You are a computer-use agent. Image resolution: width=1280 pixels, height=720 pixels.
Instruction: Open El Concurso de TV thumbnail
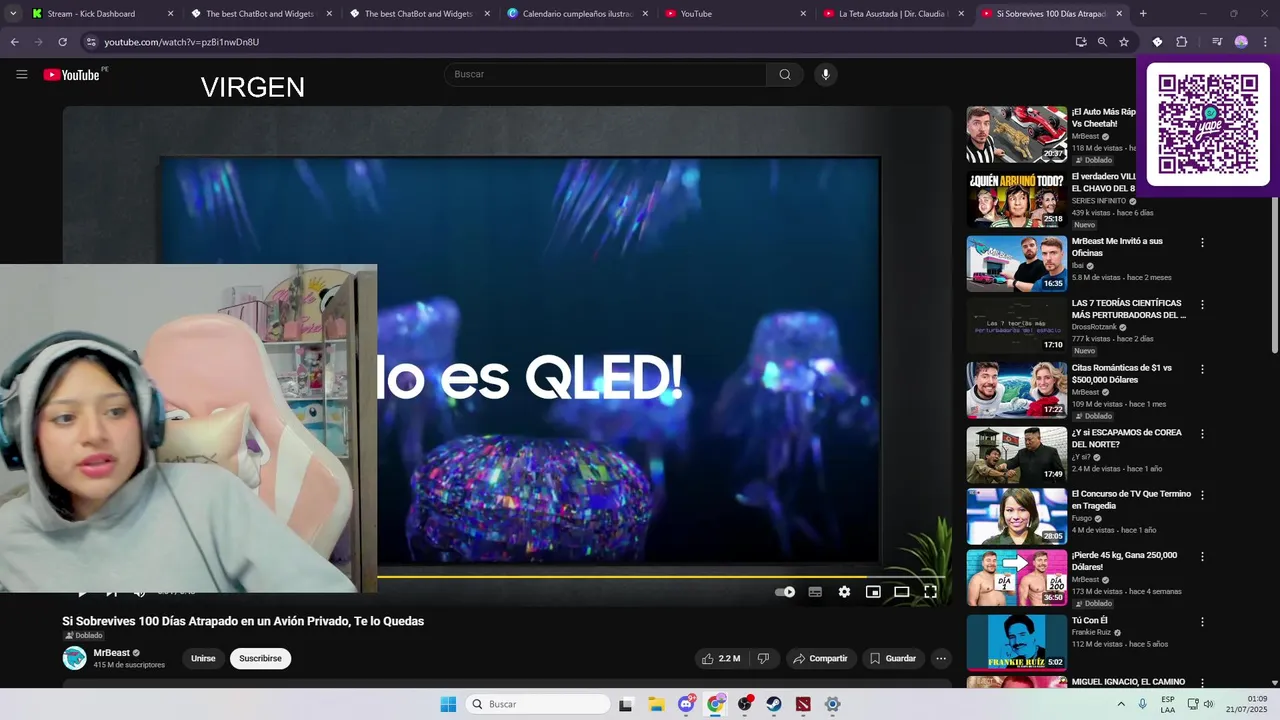point(1016,516)
